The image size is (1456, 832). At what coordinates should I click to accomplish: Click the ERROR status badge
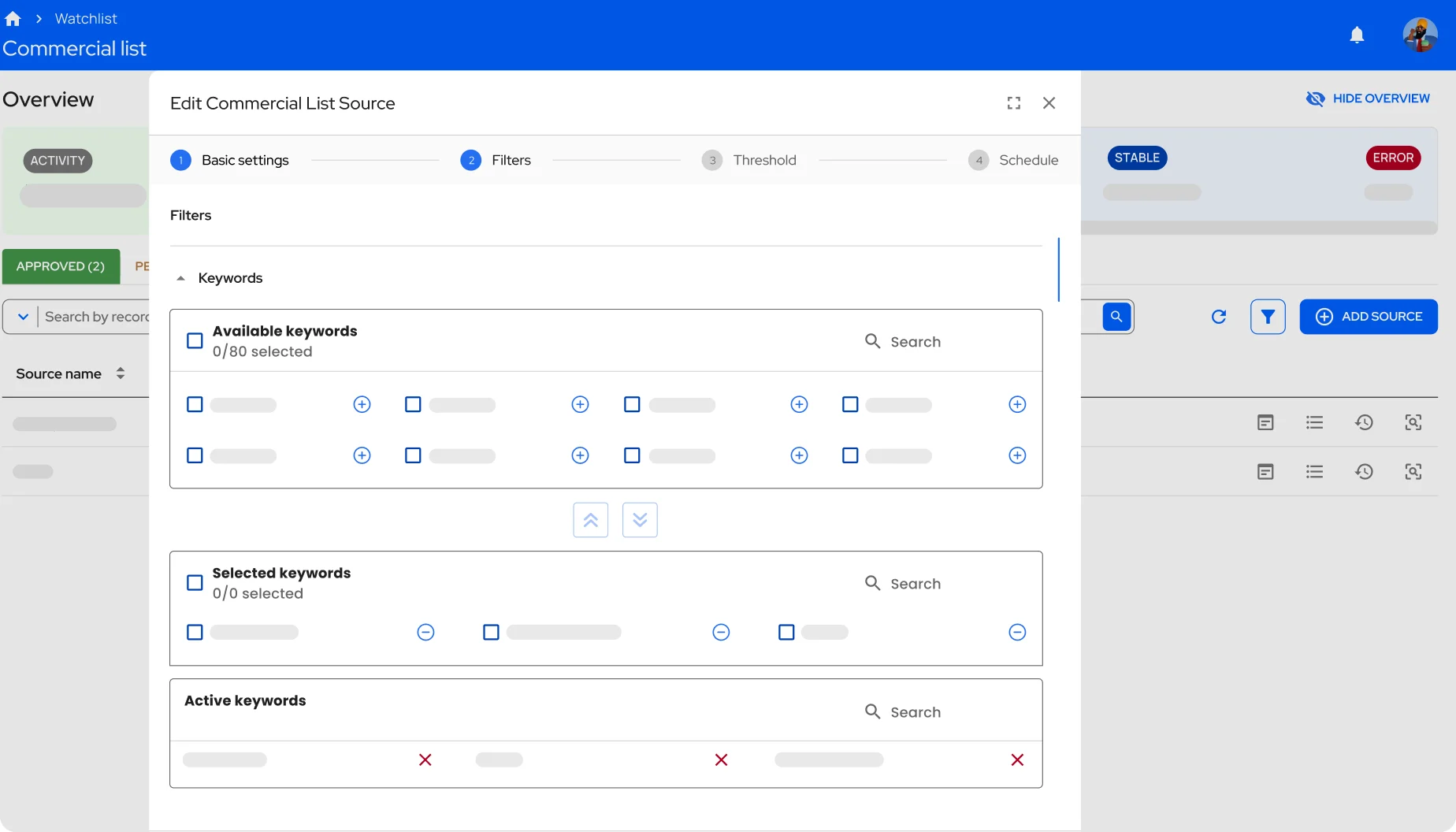coord(1393,158)
